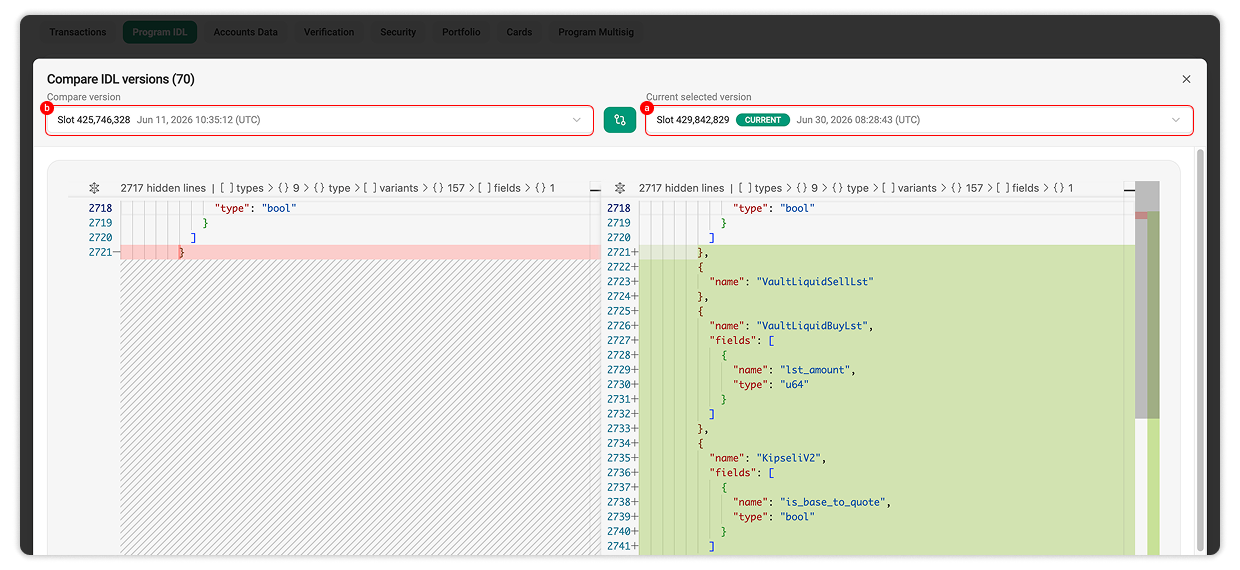Expand "2717 hidden lines" in left pane
This screenshot has width=1240, height=570.
pos(163,188)
